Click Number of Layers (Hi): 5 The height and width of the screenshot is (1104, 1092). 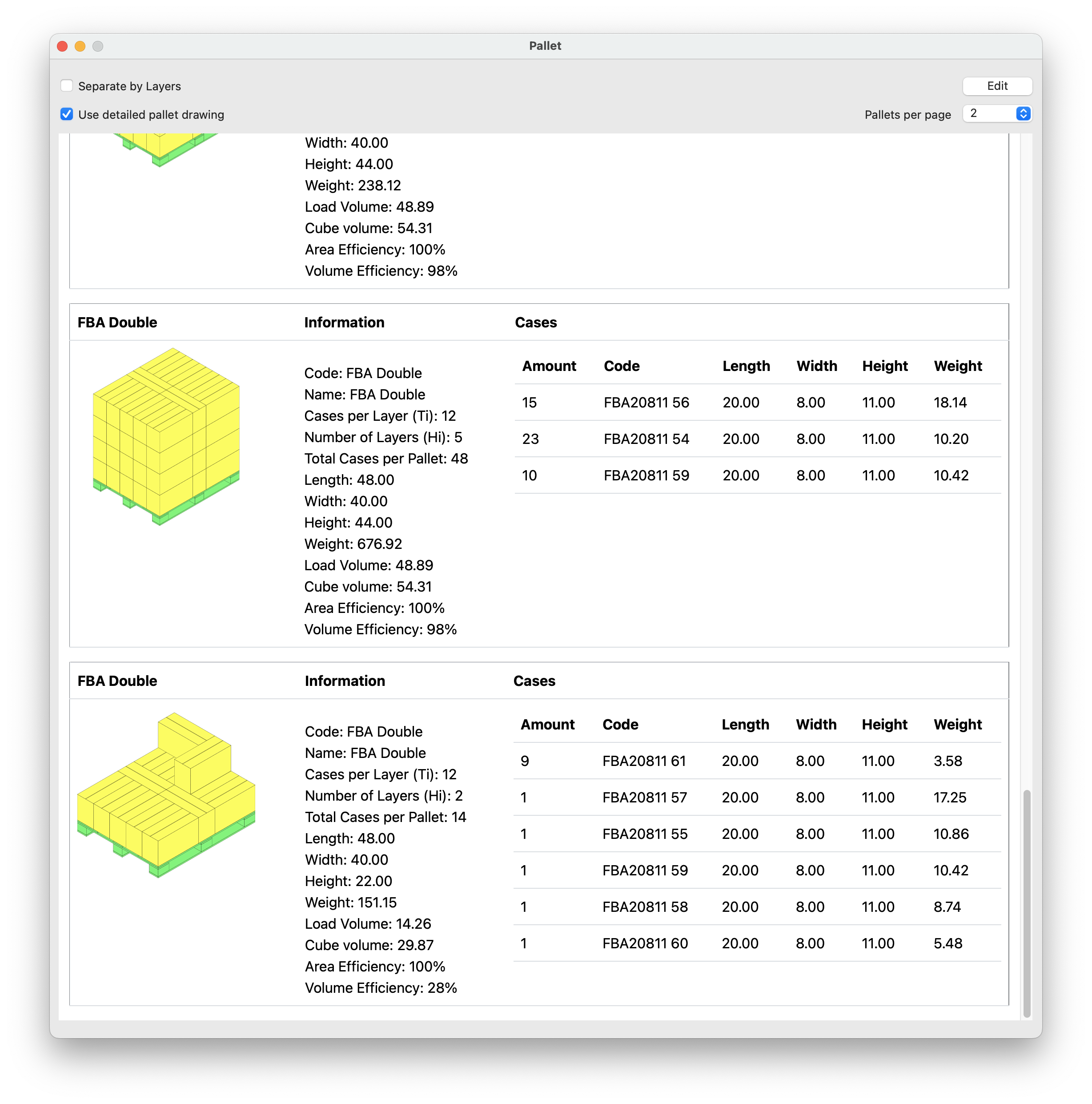[383, 437]
